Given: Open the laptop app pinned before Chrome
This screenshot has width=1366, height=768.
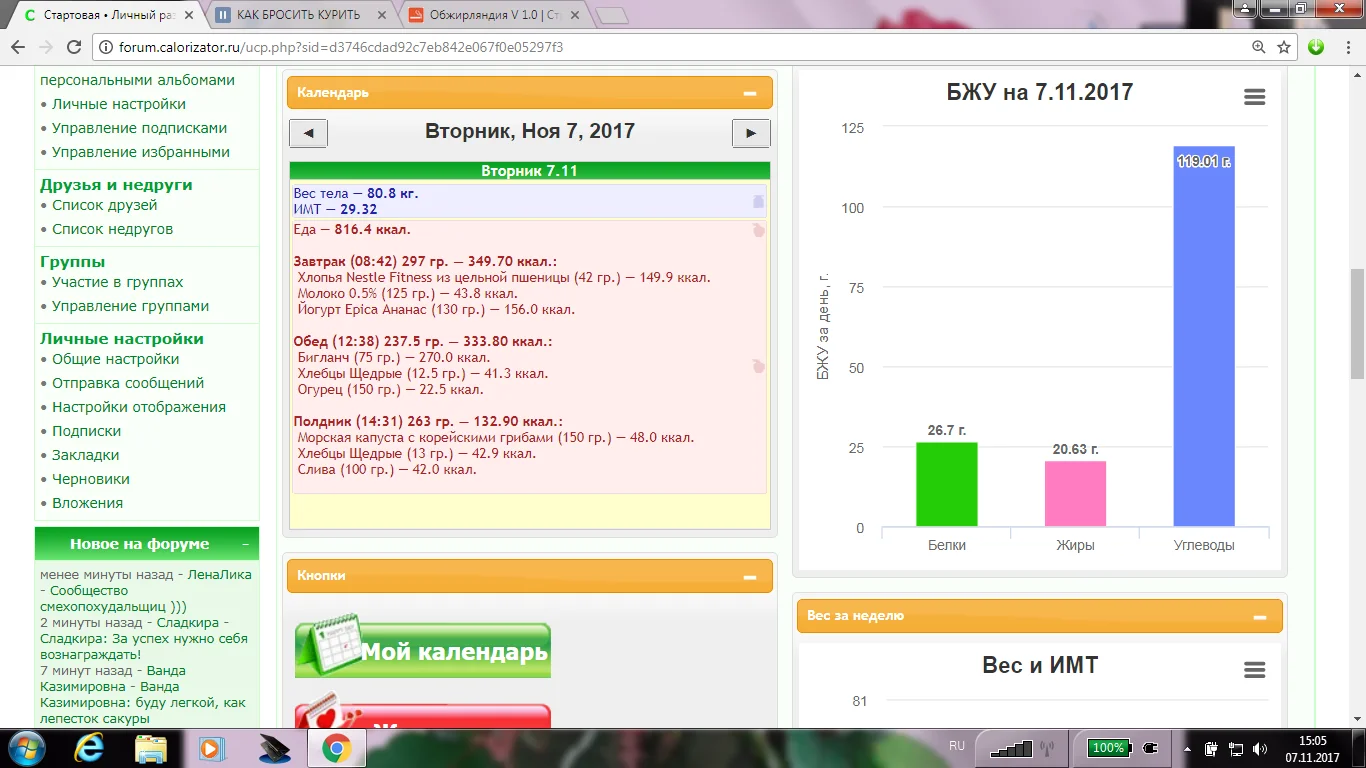Looking at the screenshot, I should (x=273, y=748).
